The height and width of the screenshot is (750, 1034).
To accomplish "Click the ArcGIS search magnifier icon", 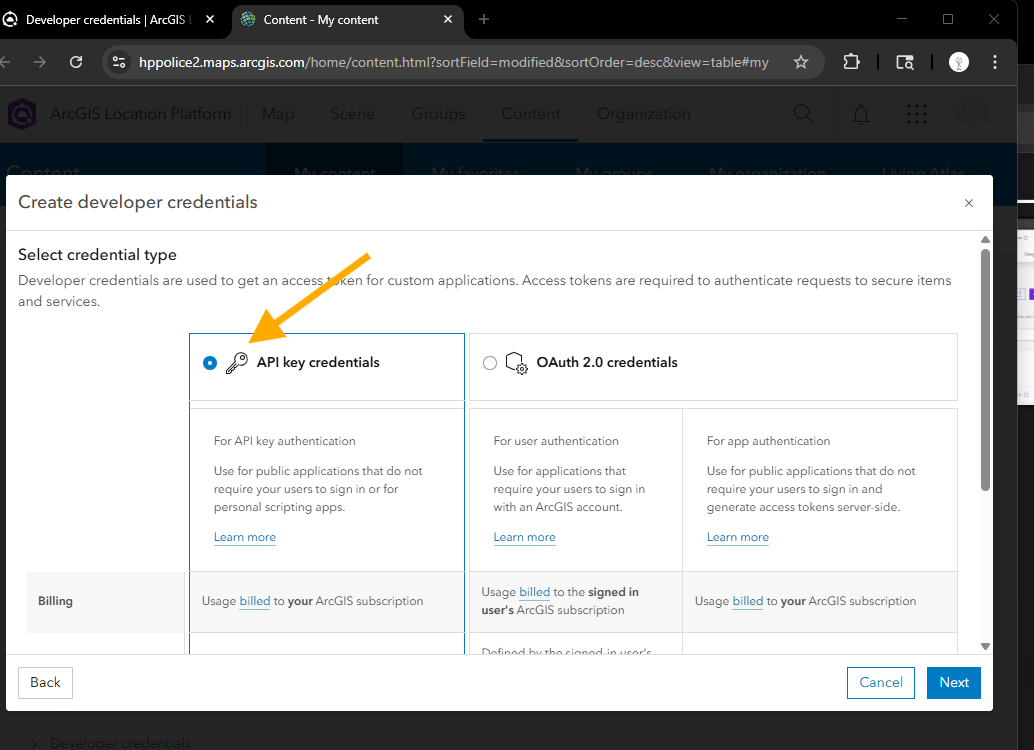I will click(803, 114).
